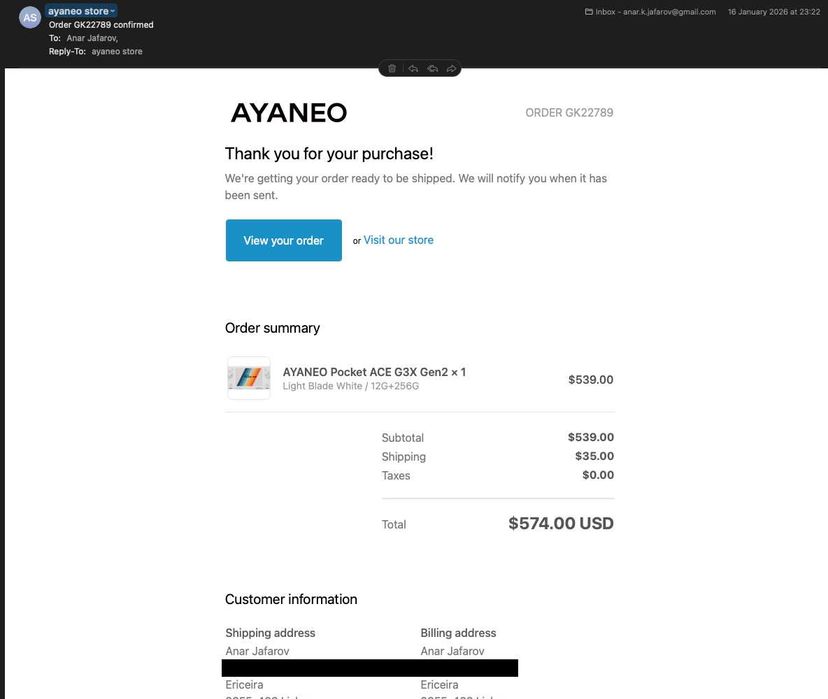This screenshot has height=699, width=828.
Task: Delete this email with the trash icon
Action: [x=392, y=69]
